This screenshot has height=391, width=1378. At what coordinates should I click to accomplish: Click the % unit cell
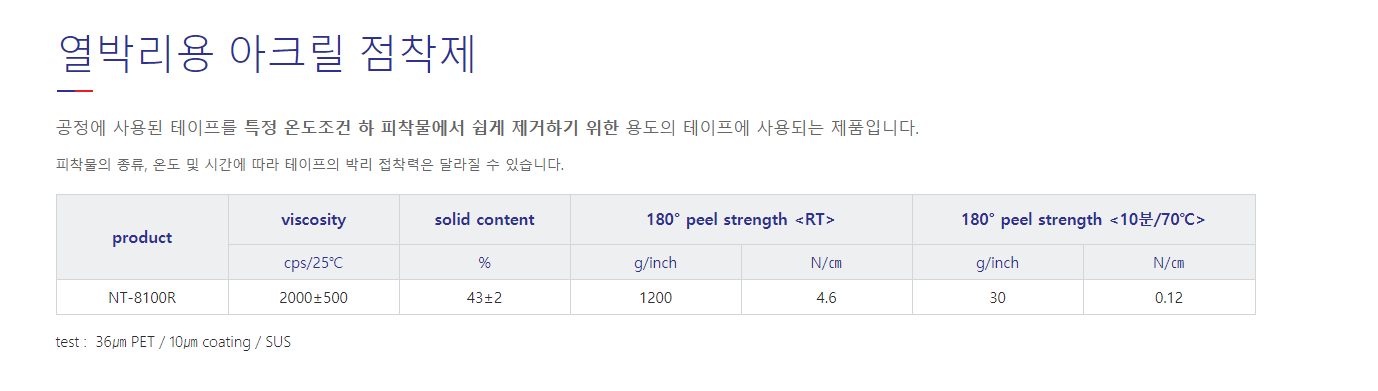click(x=485, y=262)
